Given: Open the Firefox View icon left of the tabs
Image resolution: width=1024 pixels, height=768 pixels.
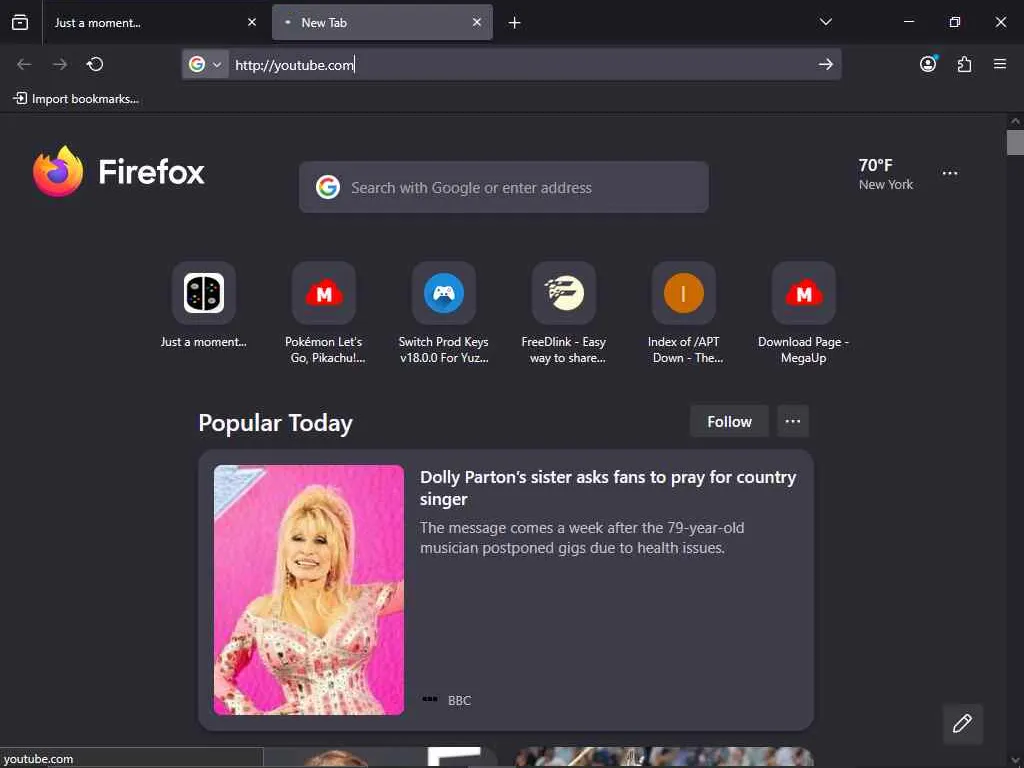Looking at the screenshot, I should [x=20, y=22].
